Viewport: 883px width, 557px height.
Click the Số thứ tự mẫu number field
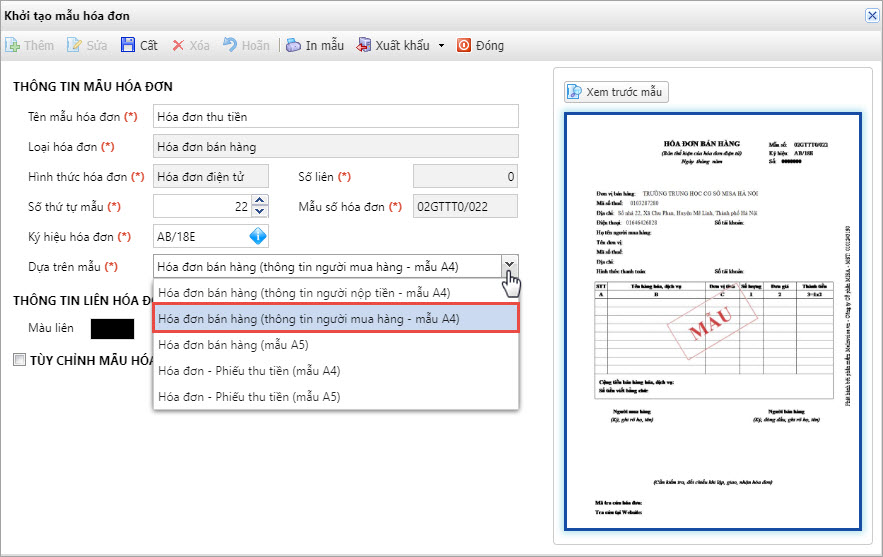point(202,206)
